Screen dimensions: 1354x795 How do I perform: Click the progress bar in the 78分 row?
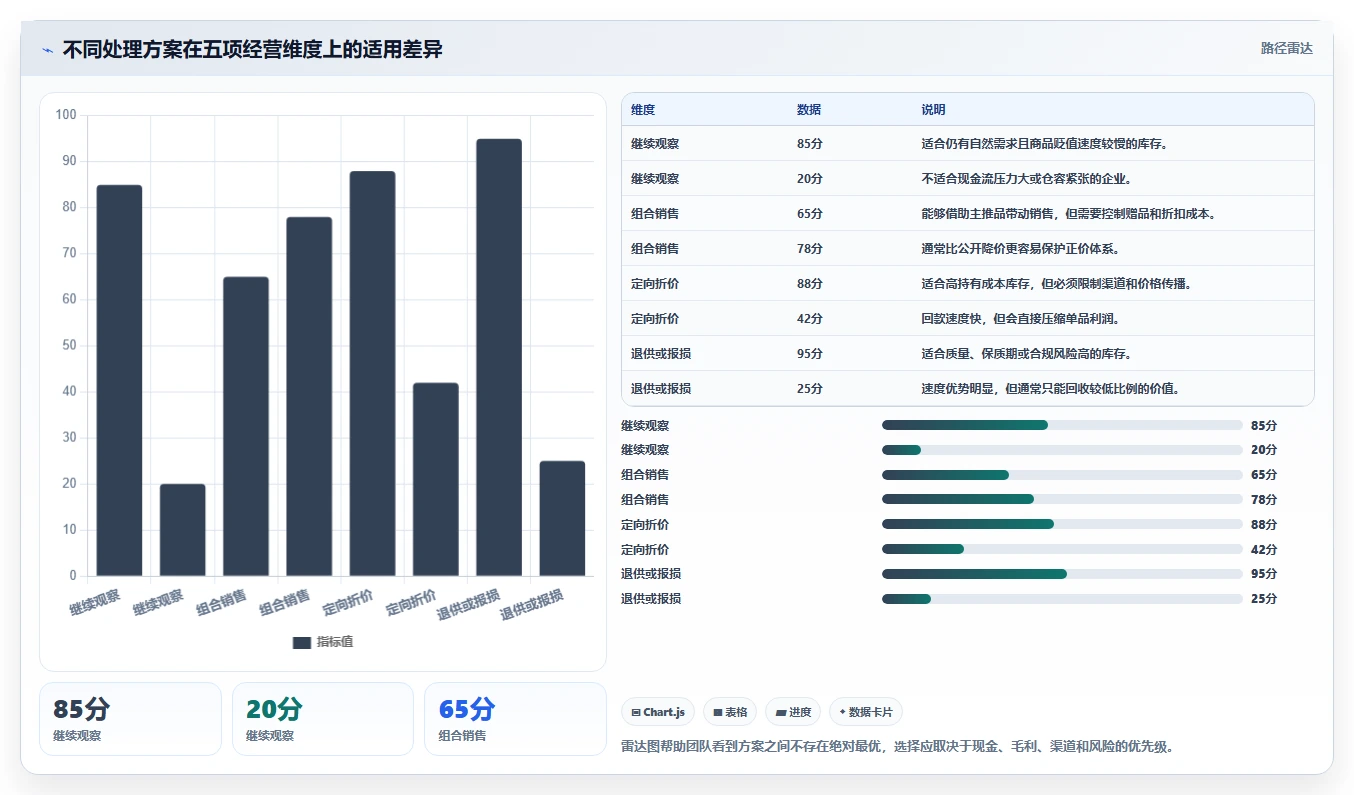(1062, 499)
